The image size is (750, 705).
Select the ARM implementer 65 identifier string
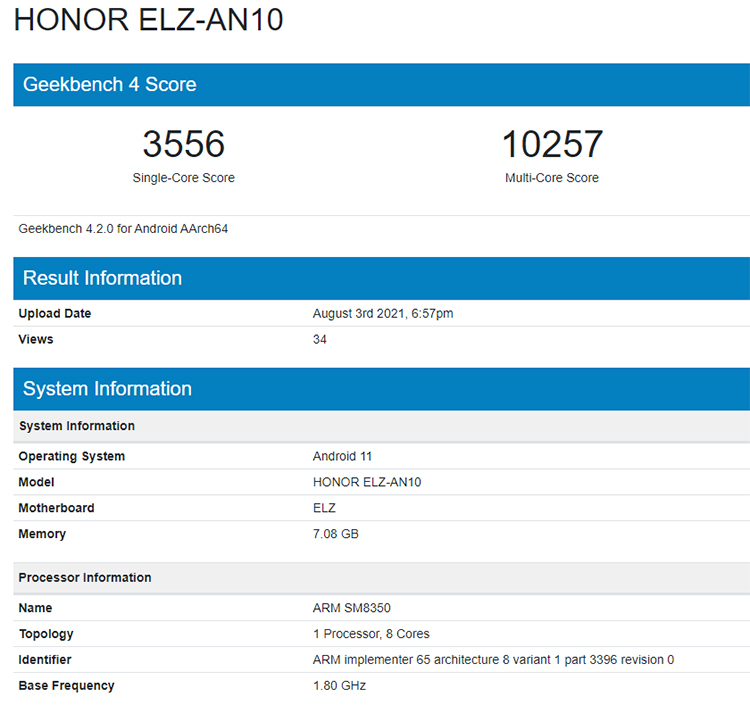pos(494,660)
